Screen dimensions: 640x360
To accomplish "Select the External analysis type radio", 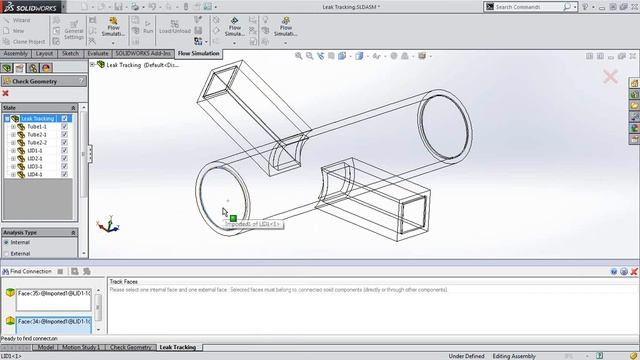I will tap(6, 253).
